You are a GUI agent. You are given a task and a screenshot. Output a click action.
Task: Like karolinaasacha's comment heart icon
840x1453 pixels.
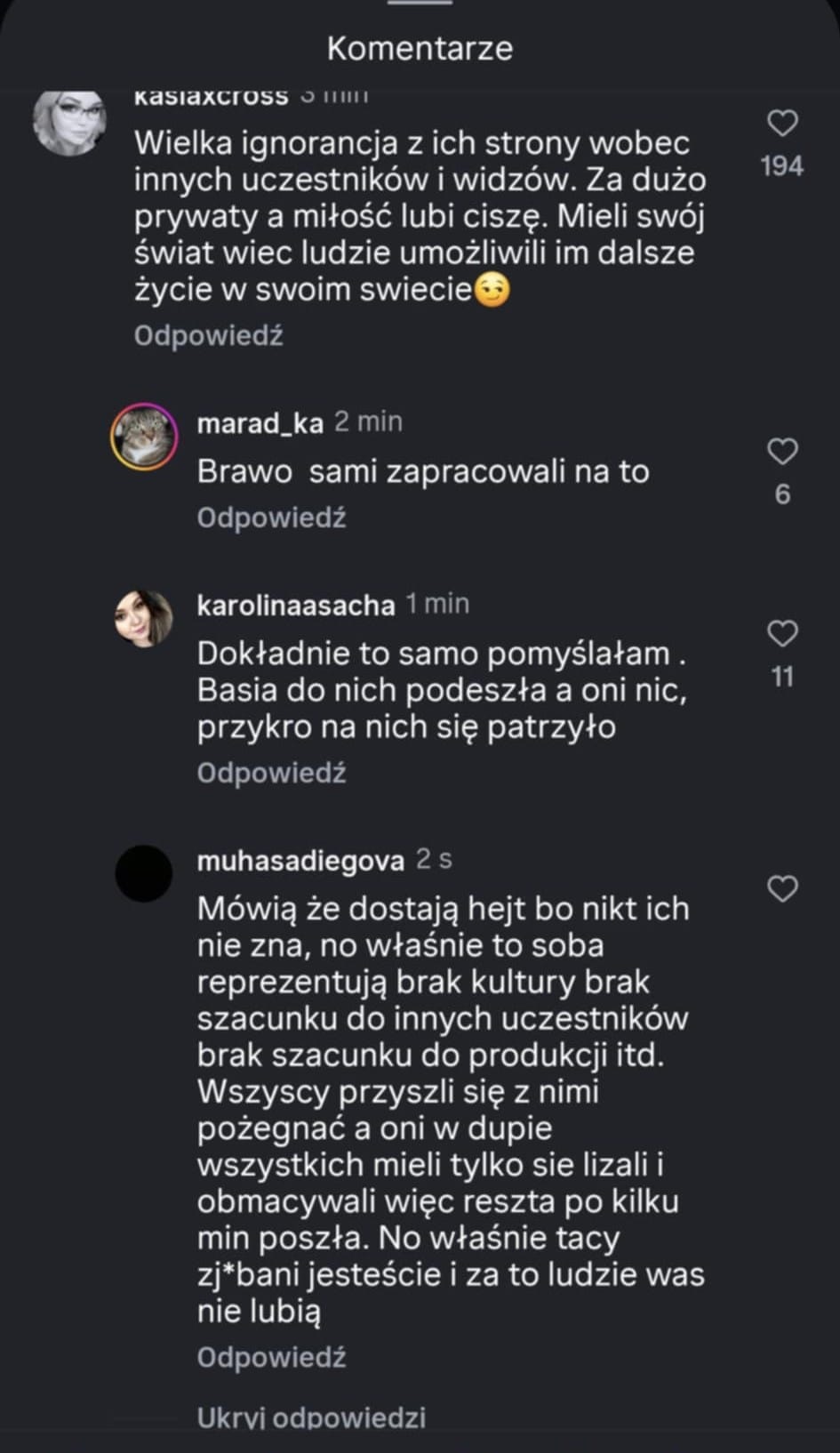click(x=782, y=634)
